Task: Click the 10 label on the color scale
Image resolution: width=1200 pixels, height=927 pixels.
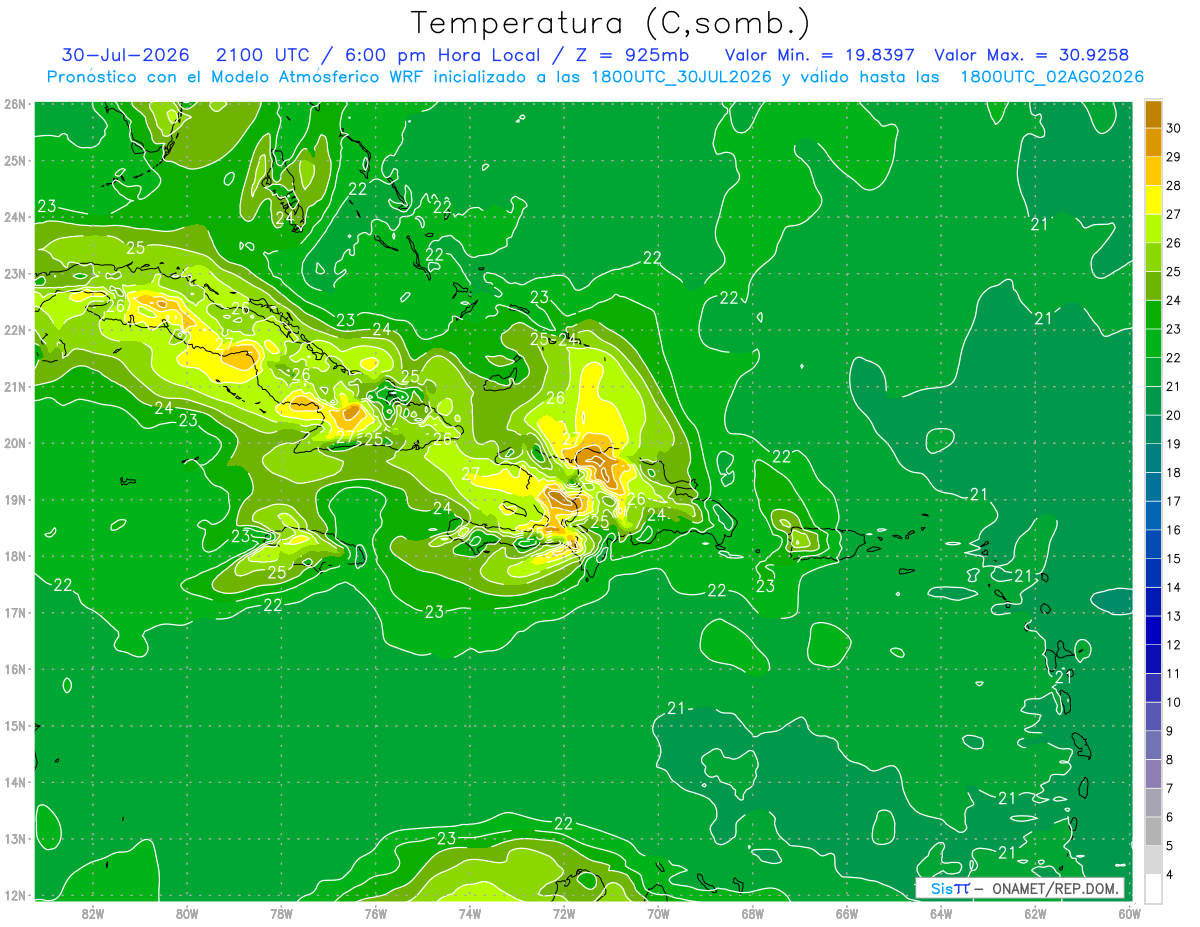Action: pyautogui.click(x=1173, y=702)
